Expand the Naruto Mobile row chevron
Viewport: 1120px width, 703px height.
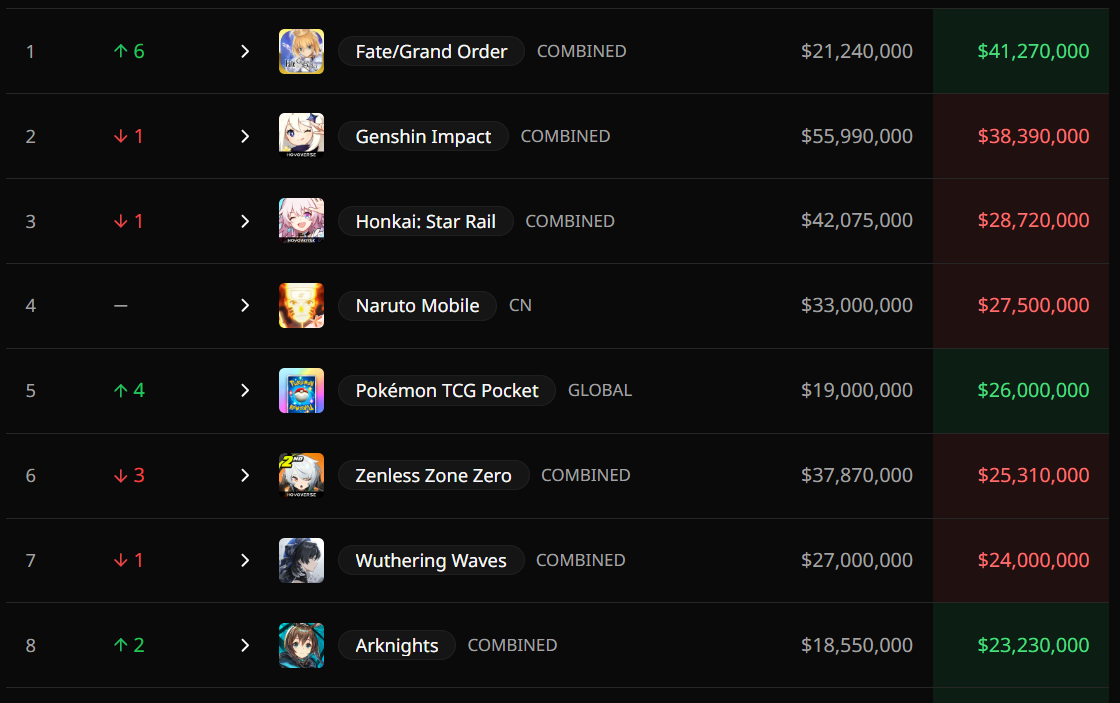[245, 306]
